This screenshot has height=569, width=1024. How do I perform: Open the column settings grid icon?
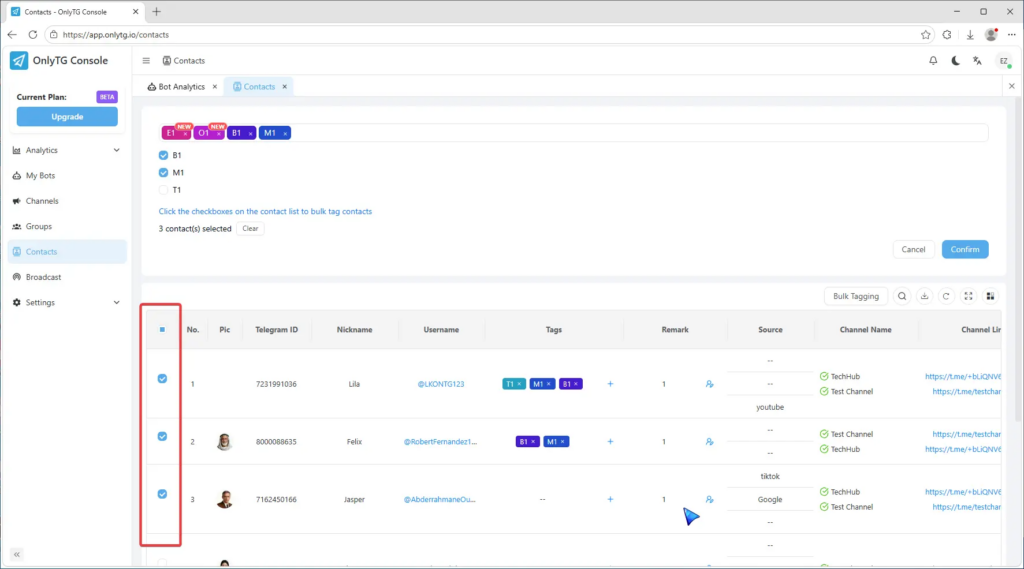(990, 296)
